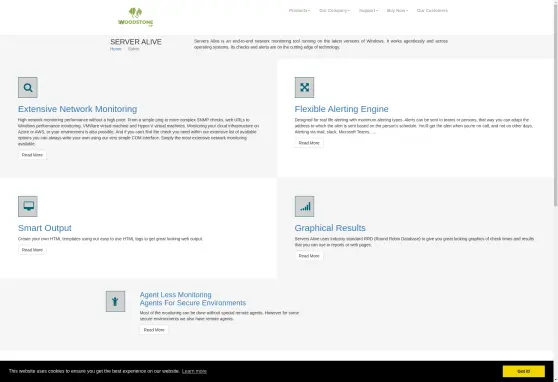Click the Home breadcrumb link
Viewport: 558px width, 382px height.
tap(116, 49)
